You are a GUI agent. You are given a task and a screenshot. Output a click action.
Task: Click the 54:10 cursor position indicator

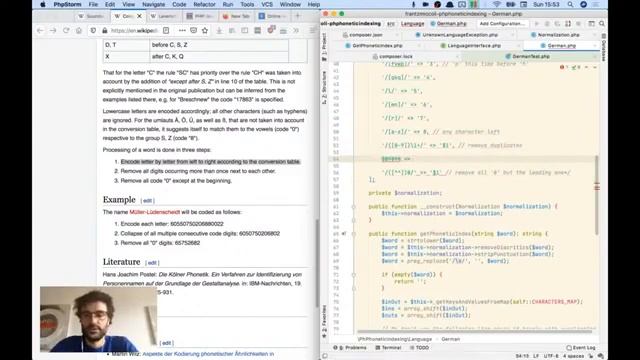pos(522,356)
